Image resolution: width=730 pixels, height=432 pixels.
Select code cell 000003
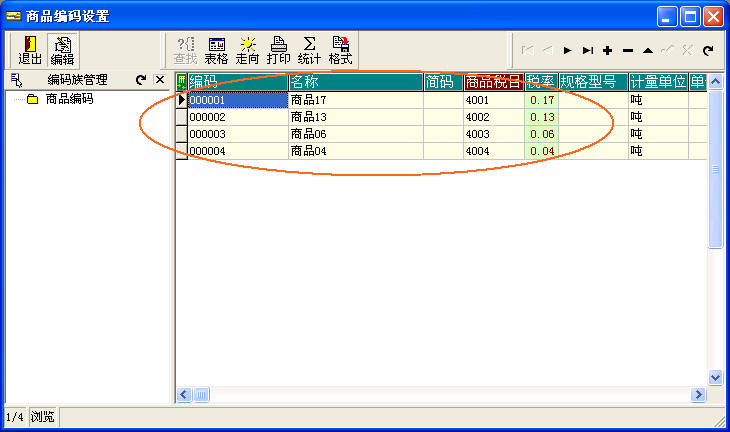tap(238, 134)
